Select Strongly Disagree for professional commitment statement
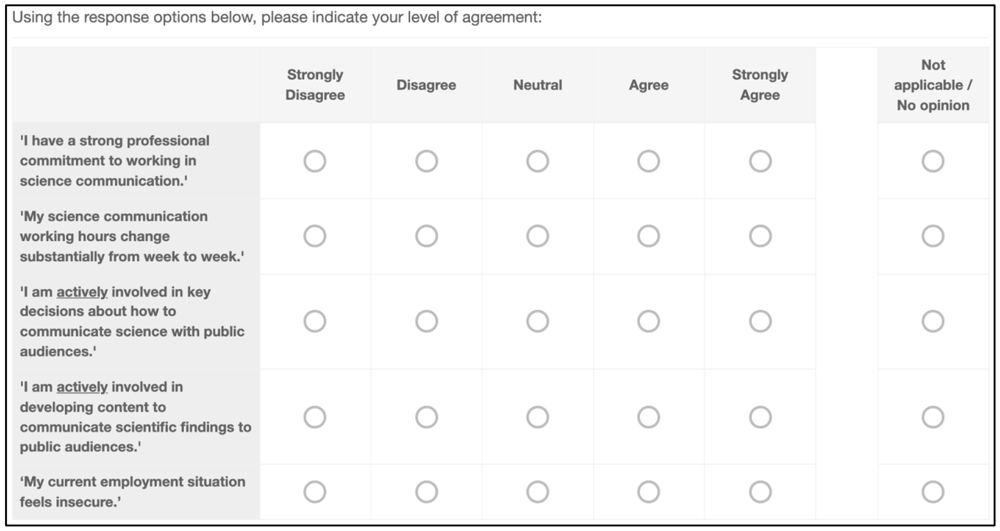The height and width of the screenshot is (531, 1000). tap(314, 161)
